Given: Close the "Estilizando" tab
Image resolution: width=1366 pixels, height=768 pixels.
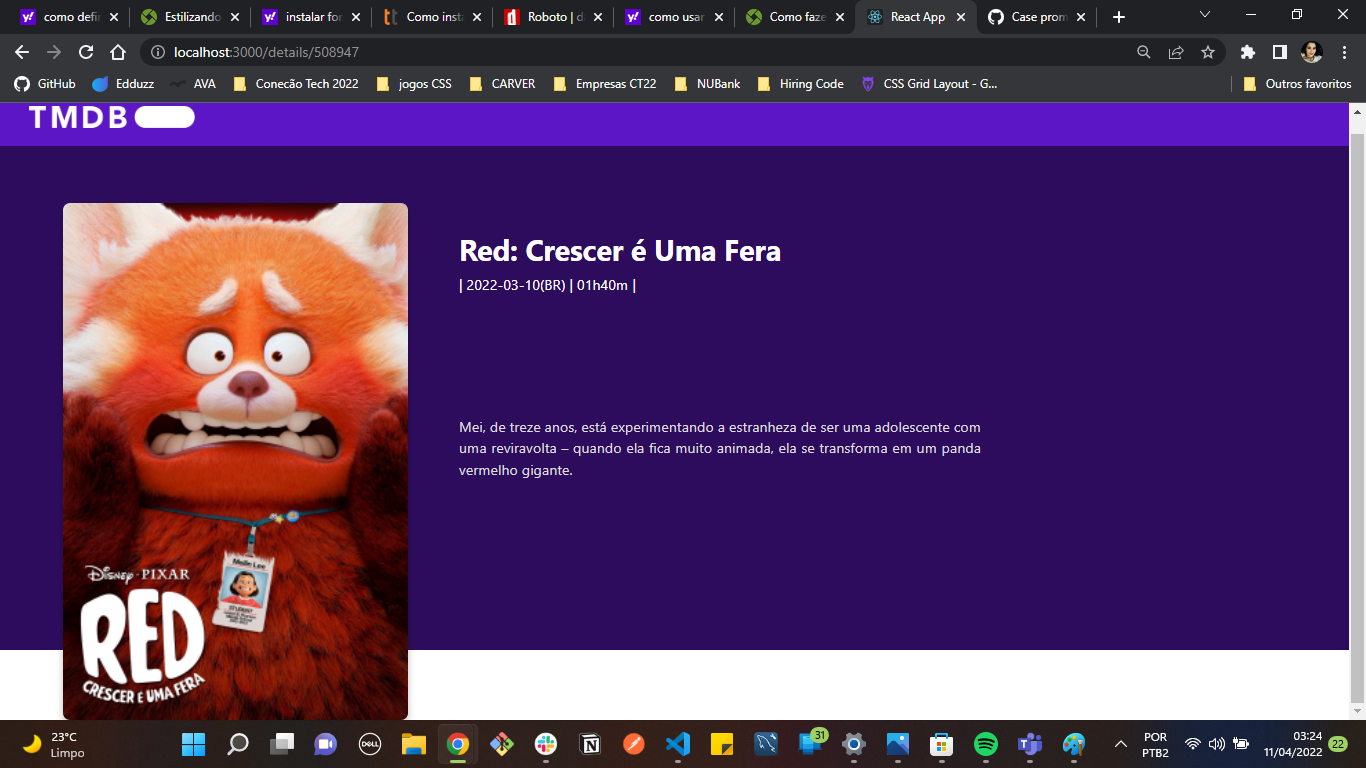Looking at the screenshot, I should tap(235, 17).
